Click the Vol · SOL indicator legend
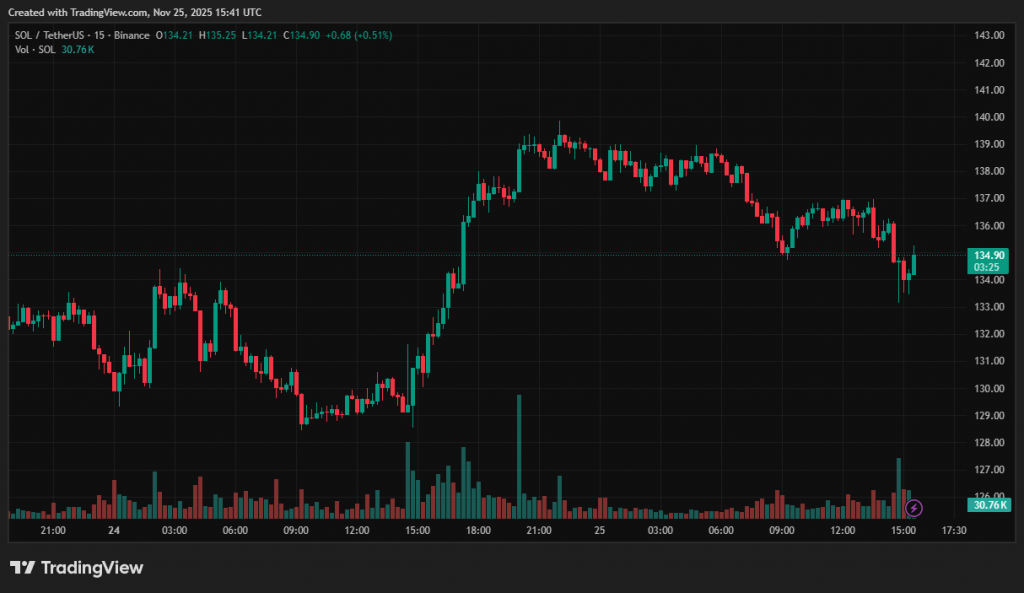The image size is (1024, 593). coord(35,50)
